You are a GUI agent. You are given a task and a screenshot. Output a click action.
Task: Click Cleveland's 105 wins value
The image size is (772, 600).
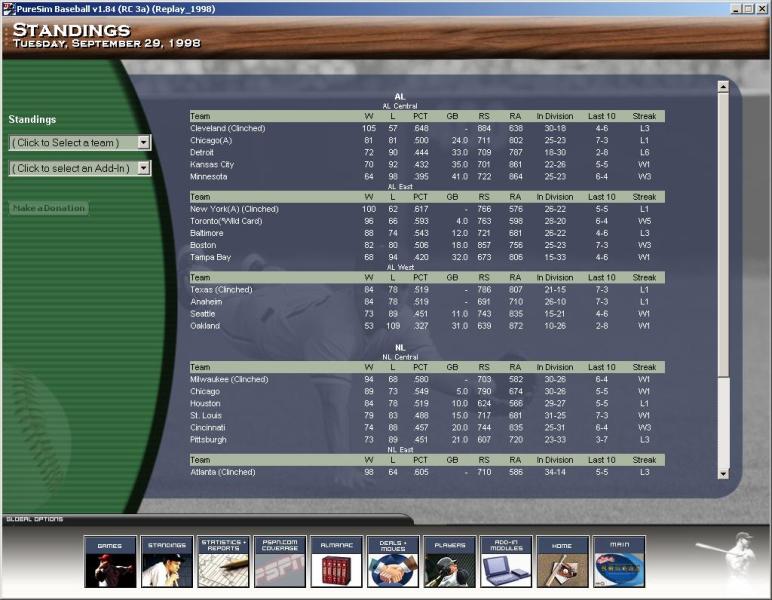(369, 128)
